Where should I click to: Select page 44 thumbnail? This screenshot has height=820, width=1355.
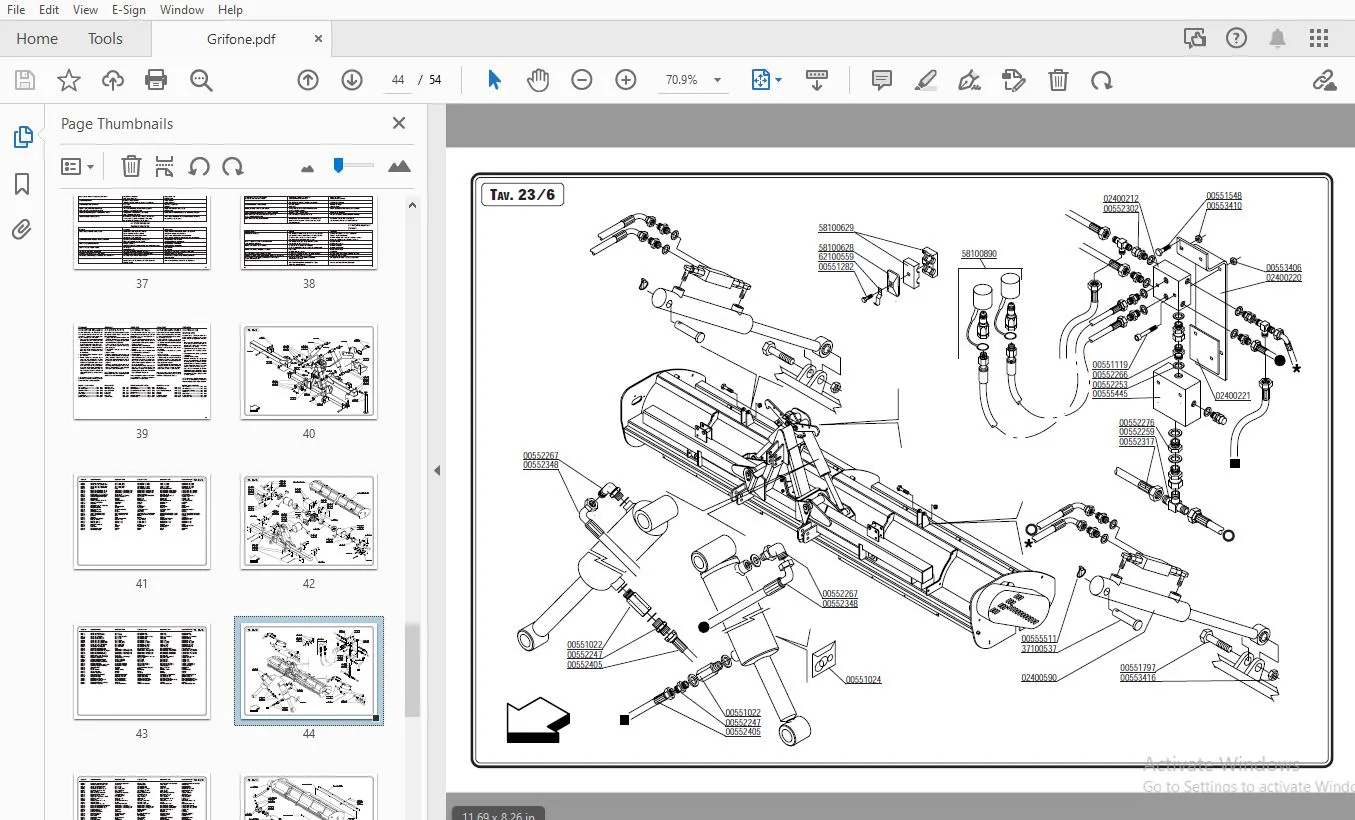[309, 671]
